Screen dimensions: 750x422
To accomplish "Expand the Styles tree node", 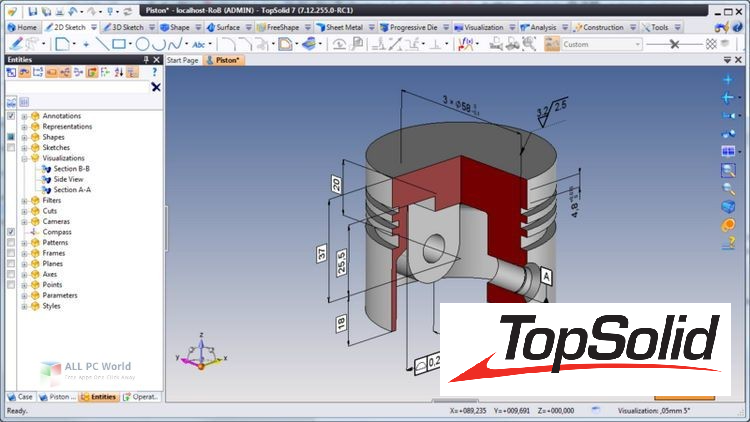I will (x=24, y=306).
